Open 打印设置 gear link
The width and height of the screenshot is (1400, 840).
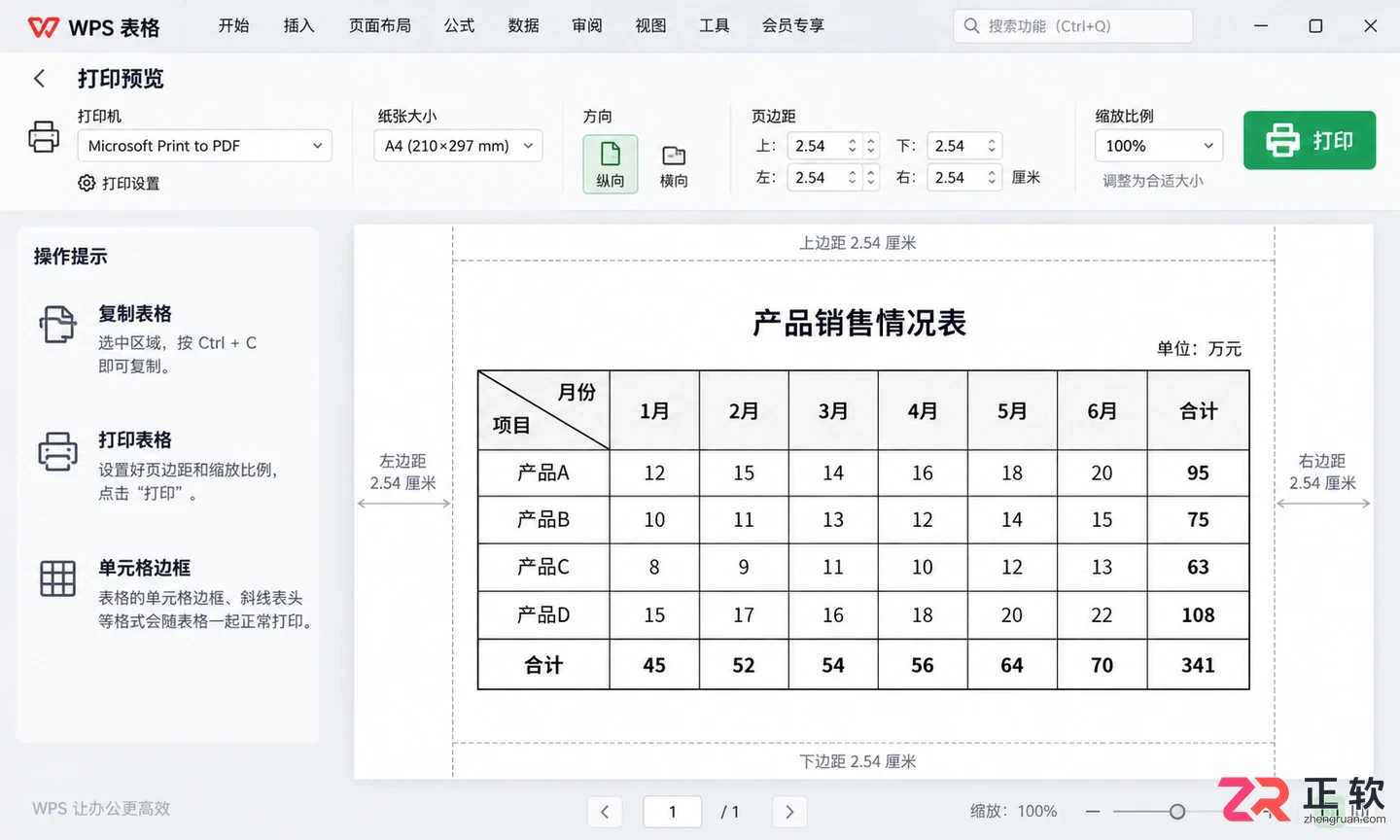coord(119,183)
